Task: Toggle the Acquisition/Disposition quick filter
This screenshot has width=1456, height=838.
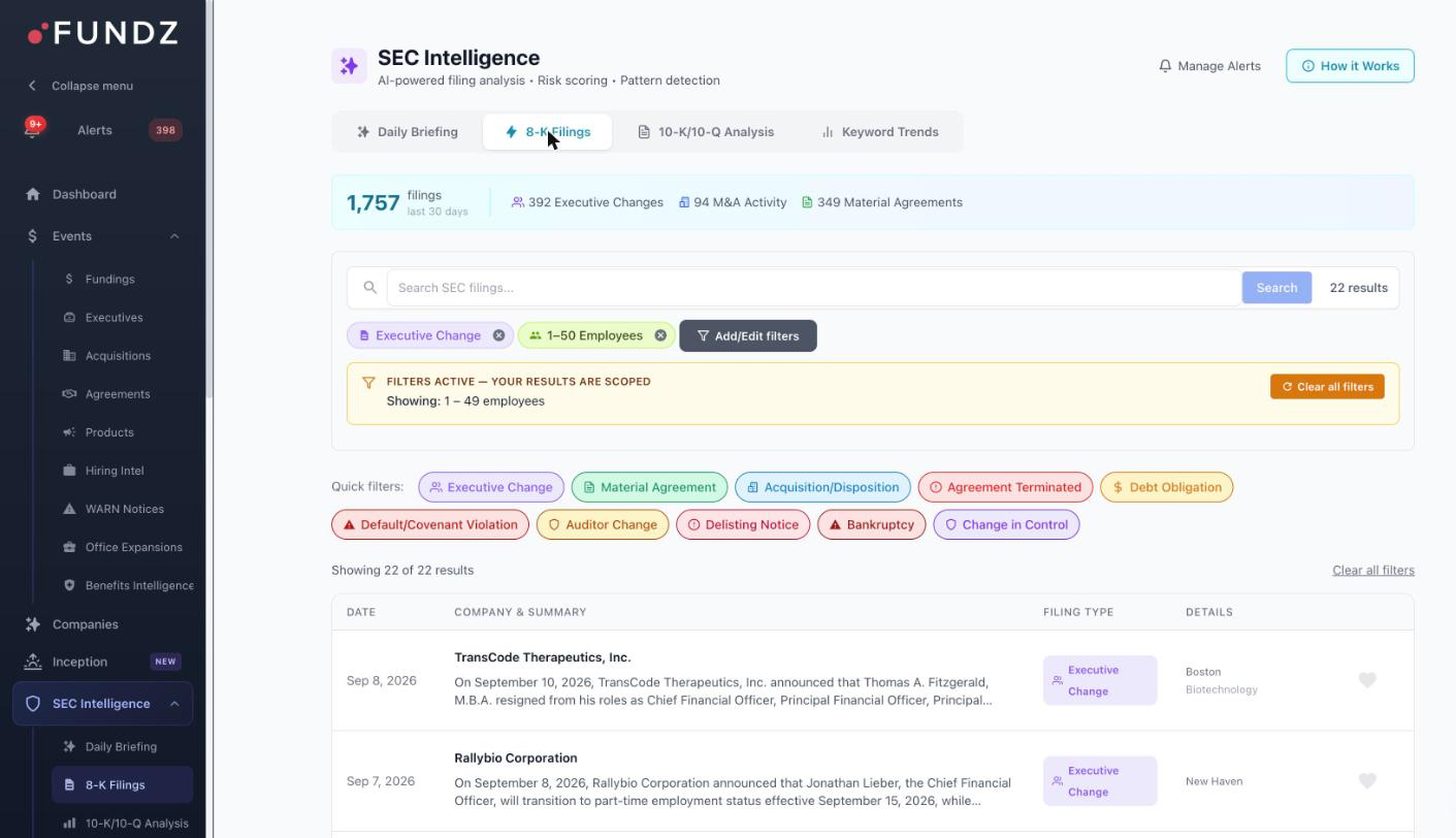Action: [x=823, y=488]
